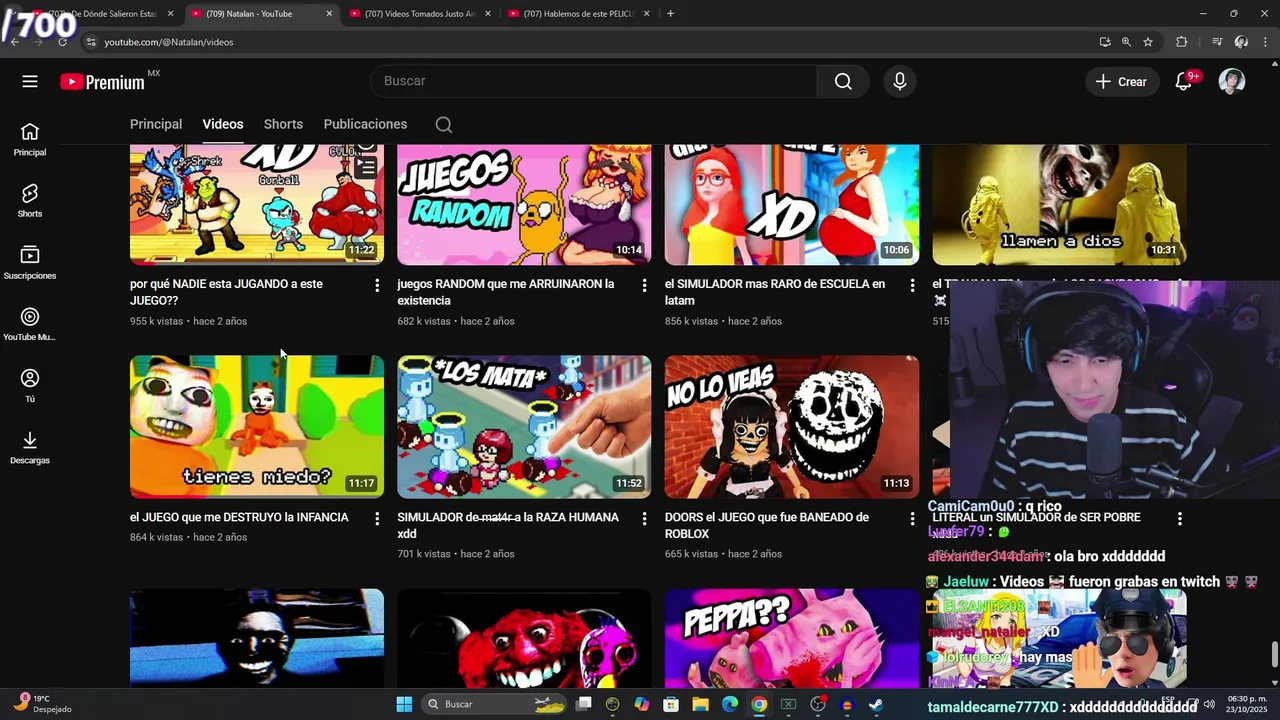Open options for 'SIMULADOR de SER POBRE' video

pos(1180,518)
